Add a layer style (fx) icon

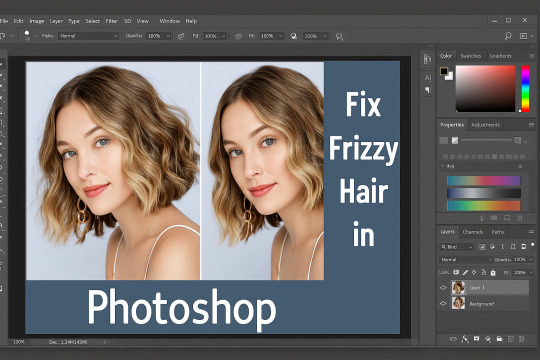(465, 339)
